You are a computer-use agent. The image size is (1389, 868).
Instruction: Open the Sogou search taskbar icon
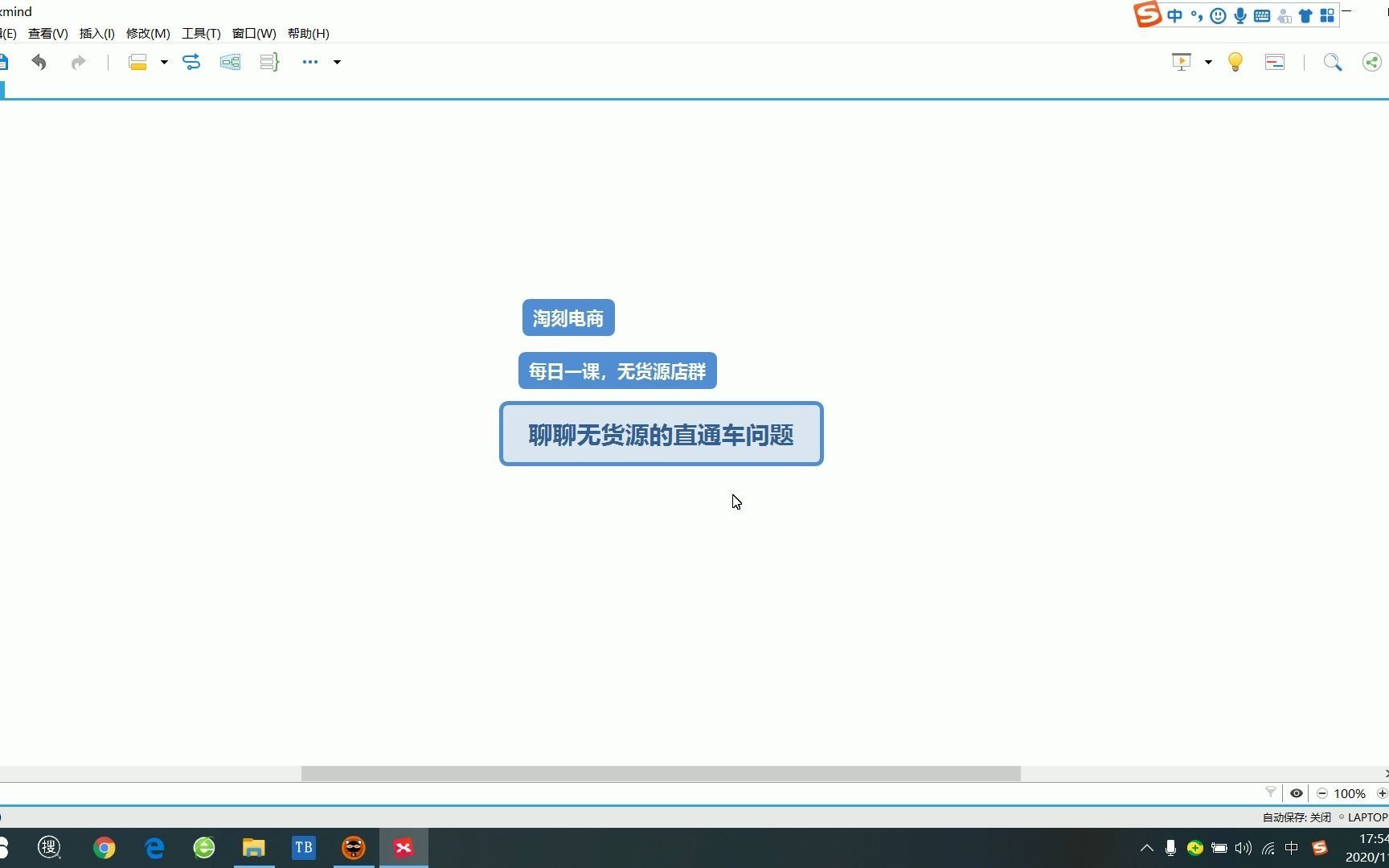50,847
